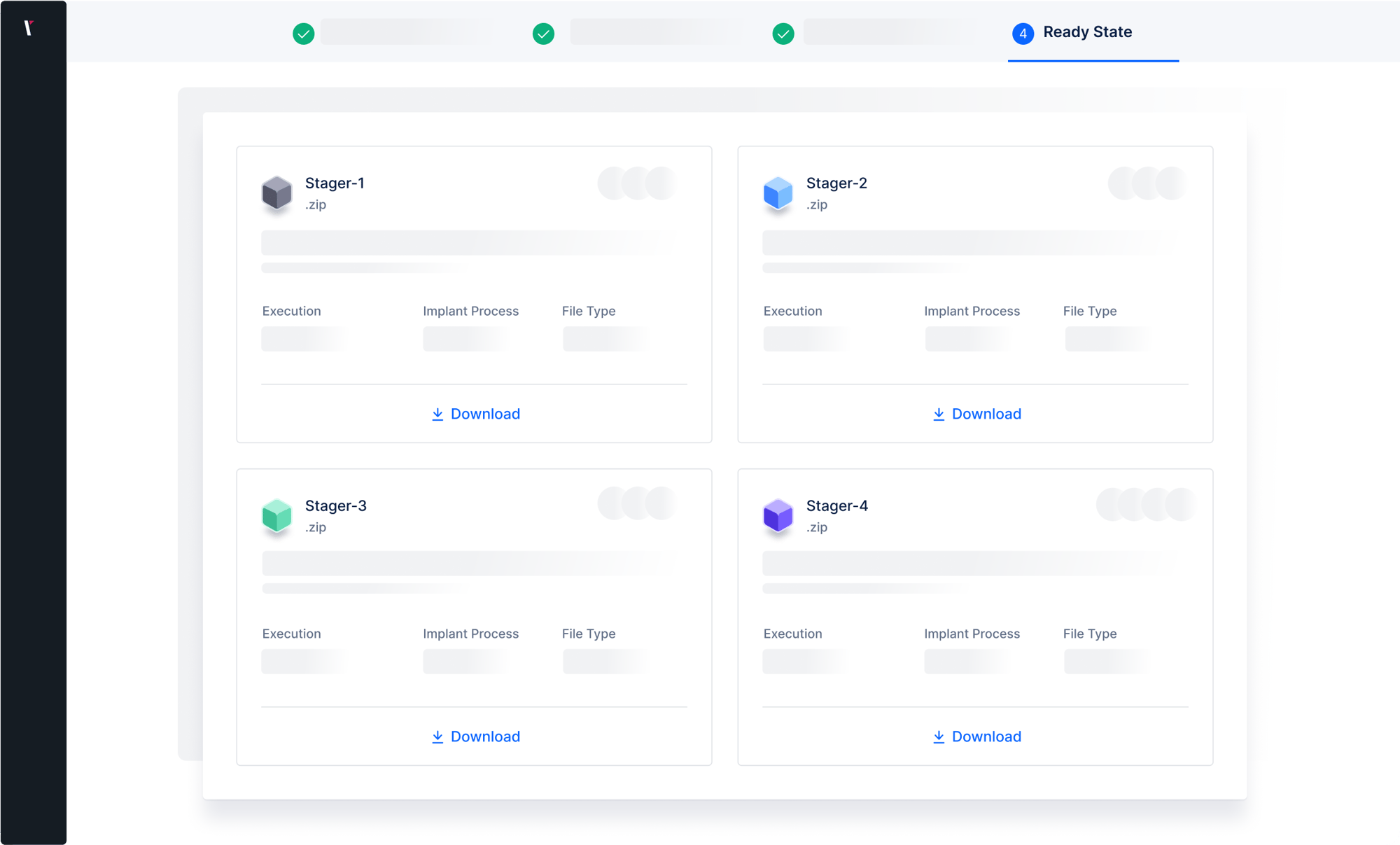The width and height of the screenshot is (1400, 845).
Task: Click the blue step number 4 badge
Action: pos(1023,34)
